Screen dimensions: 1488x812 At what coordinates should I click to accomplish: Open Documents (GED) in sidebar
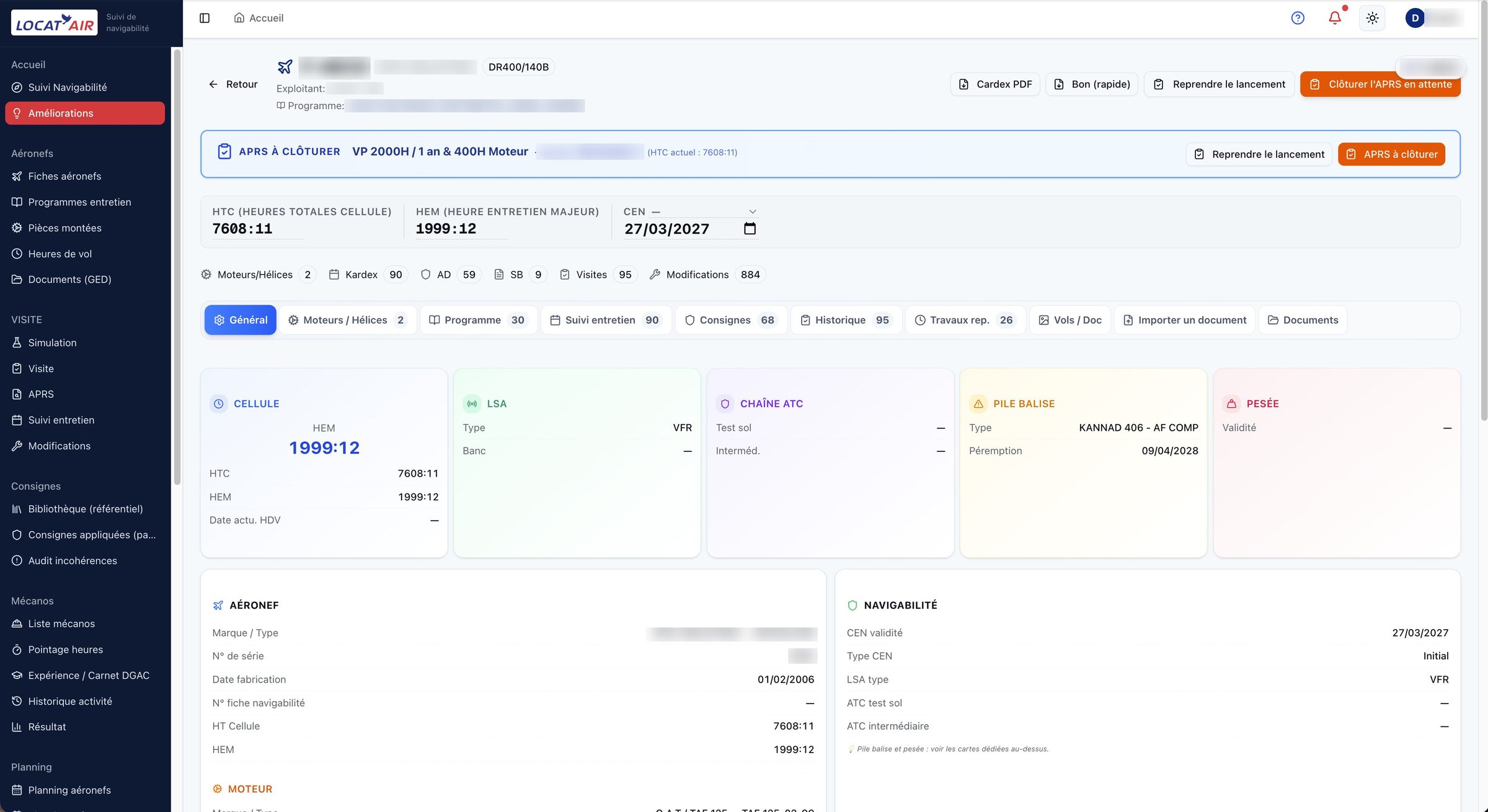85,279
